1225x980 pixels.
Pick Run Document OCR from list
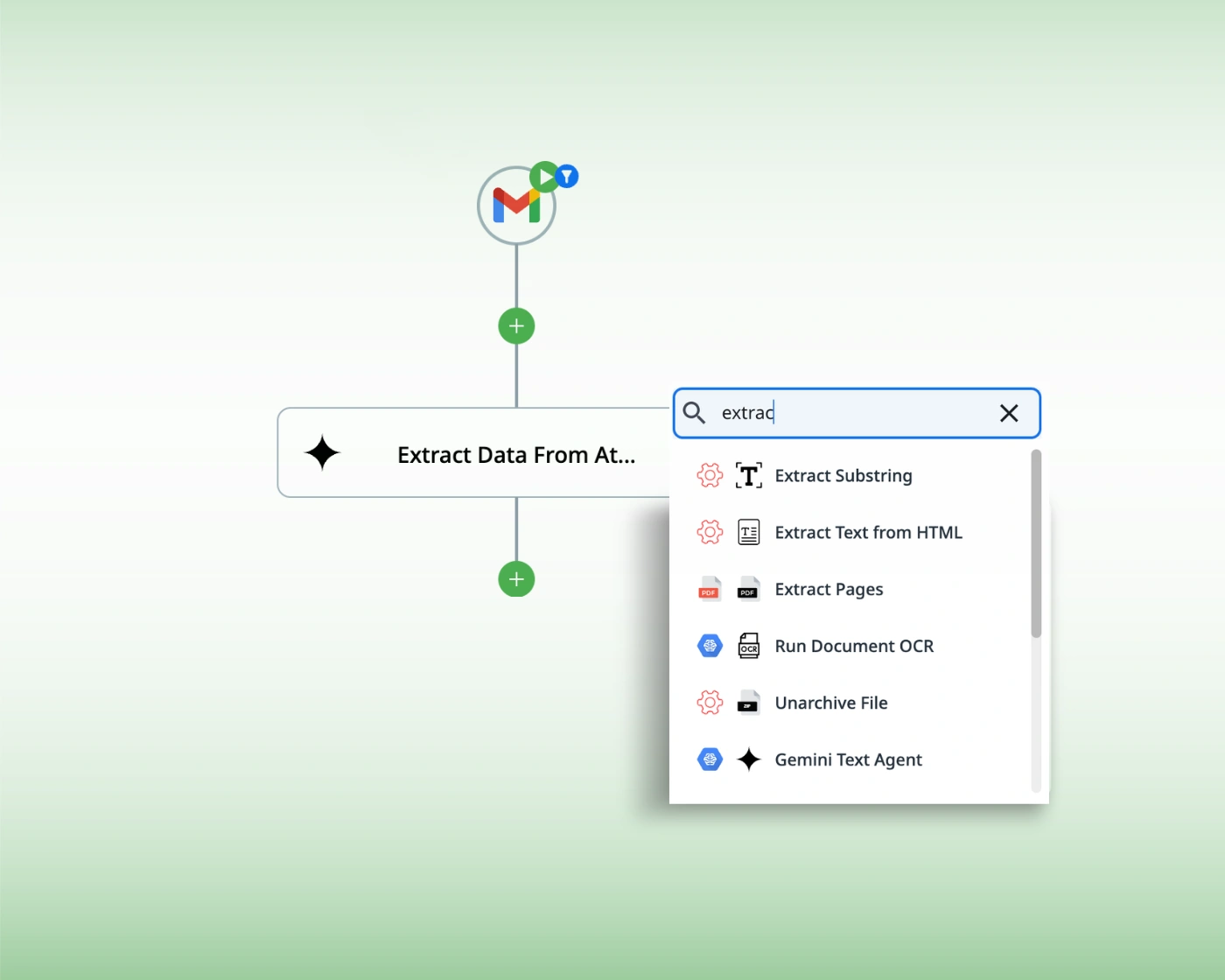pos(854,647)
